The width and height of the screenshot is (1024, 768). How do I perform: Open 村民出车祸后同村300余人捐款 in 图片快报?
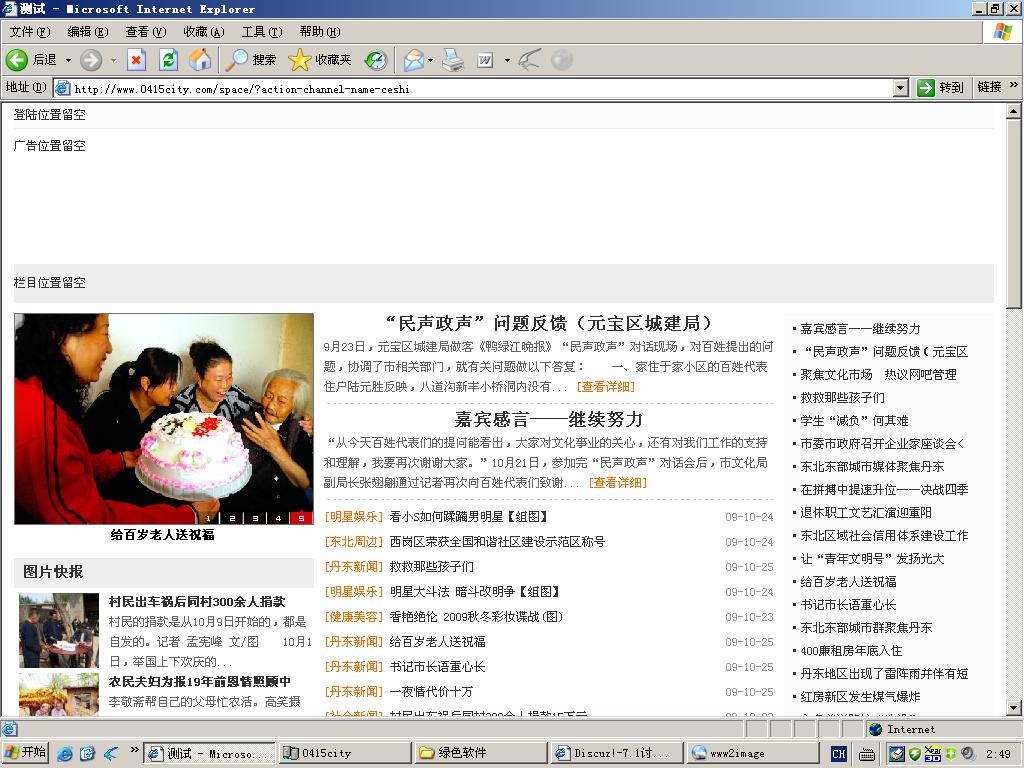click(x=197, y=601)
